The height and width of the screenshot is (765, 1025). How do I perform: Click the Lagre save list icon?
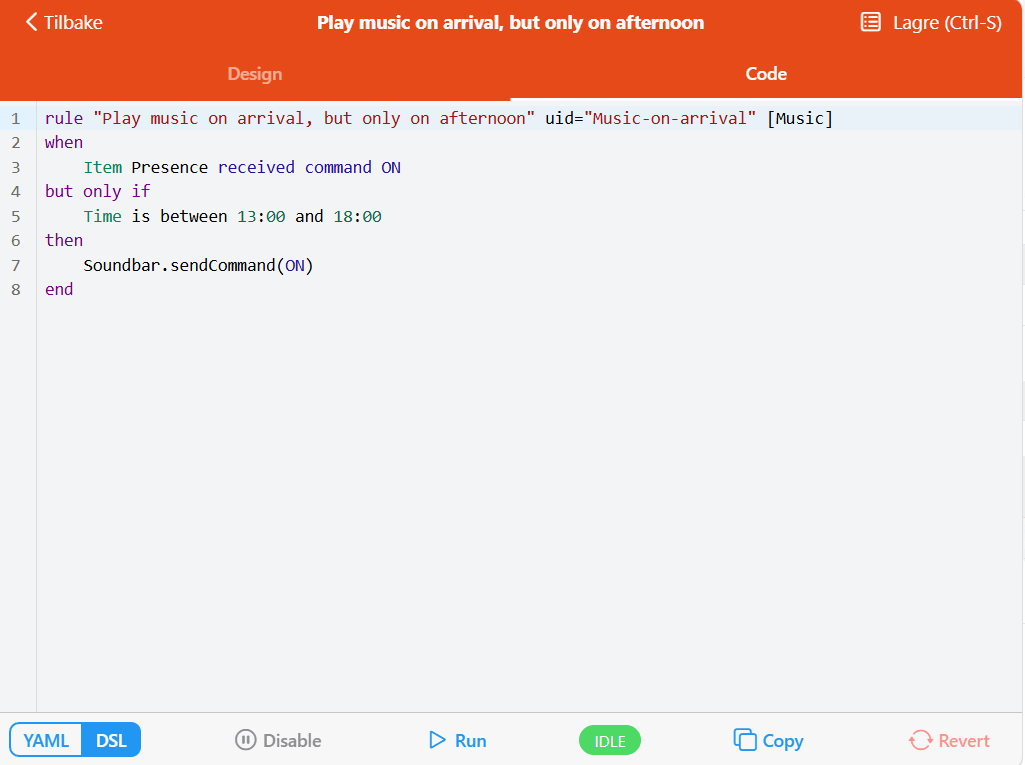click(870, 22)
